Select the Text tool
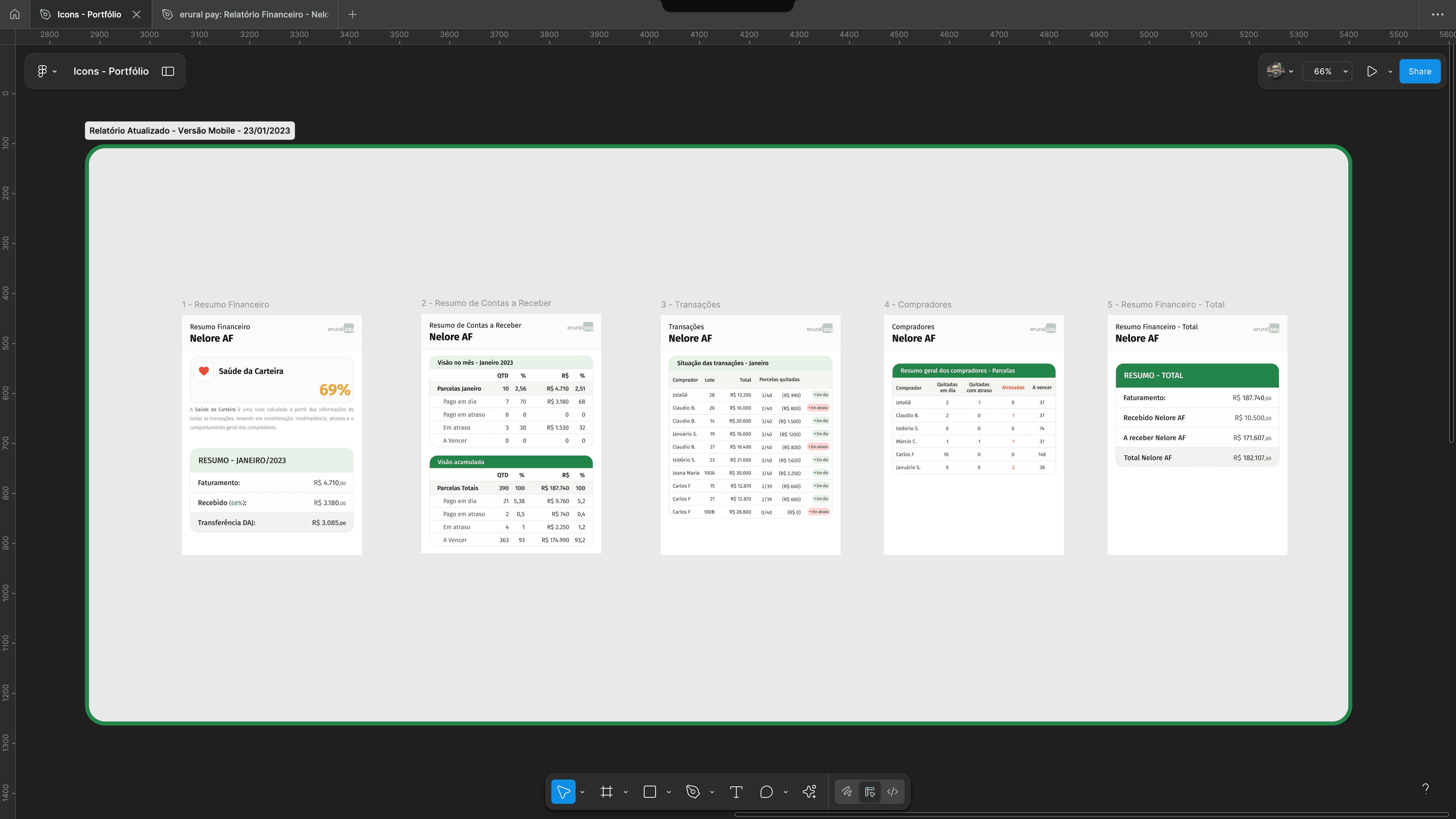Screen dimensions: 1456x819 pyautogui.click(x=736, y=791)
